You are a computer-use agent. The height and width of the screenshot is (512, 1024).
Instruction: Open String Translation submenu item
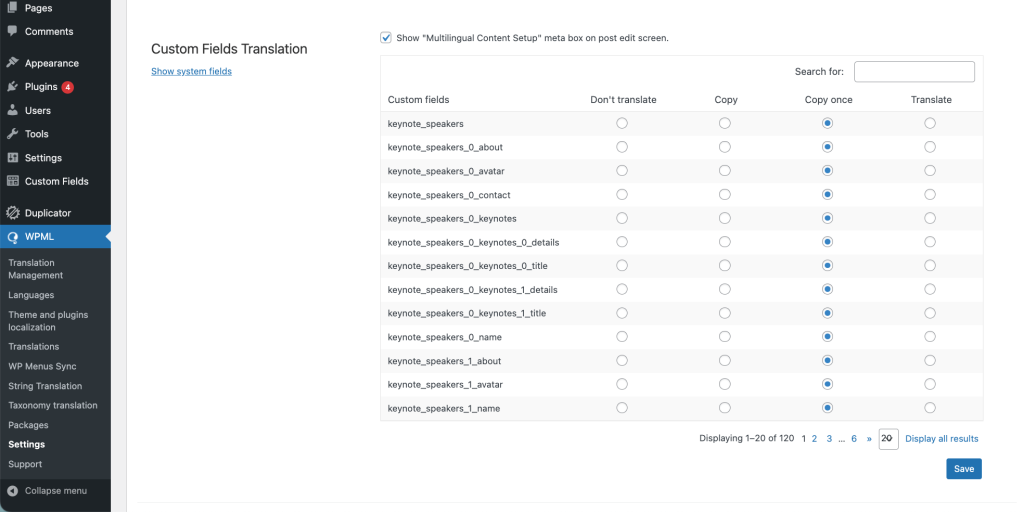[x=45, y=386]
